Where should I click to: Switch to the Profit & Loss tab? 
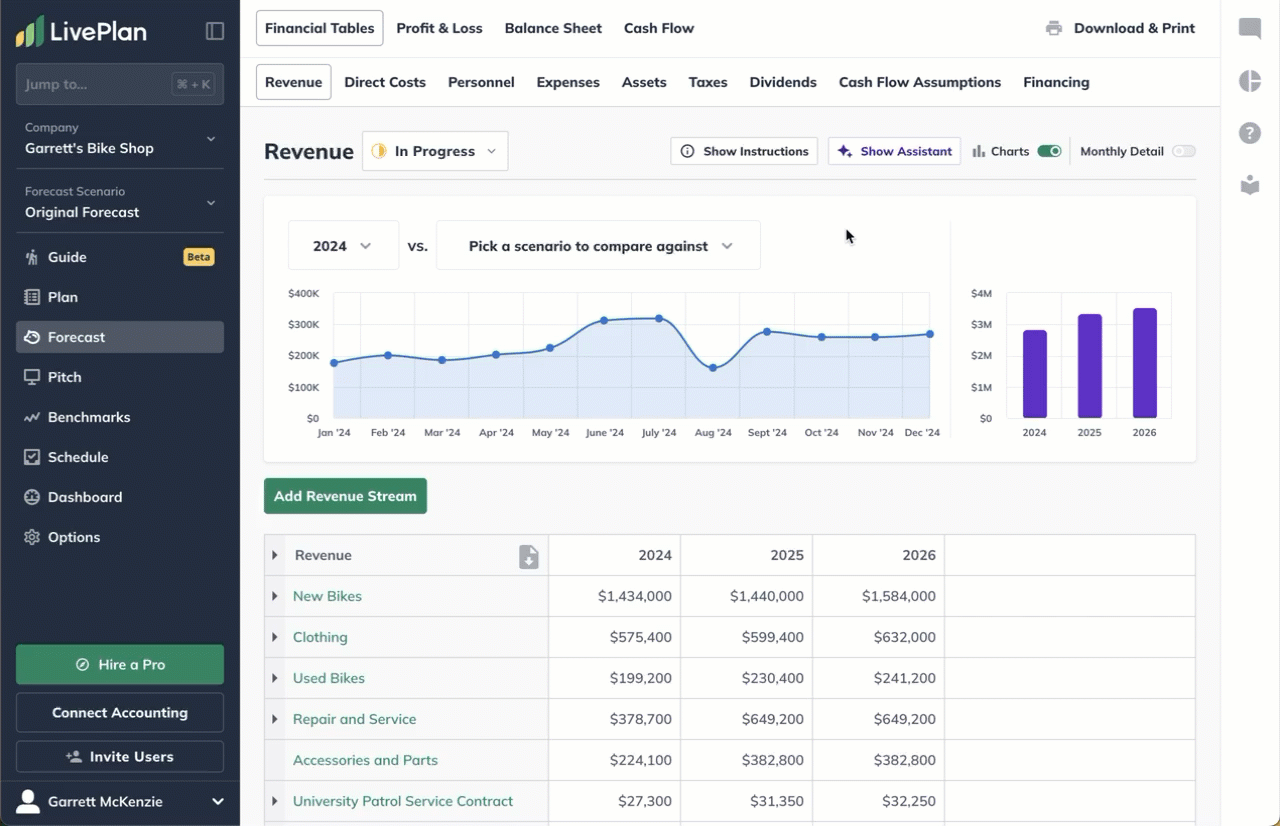(439, 28)
